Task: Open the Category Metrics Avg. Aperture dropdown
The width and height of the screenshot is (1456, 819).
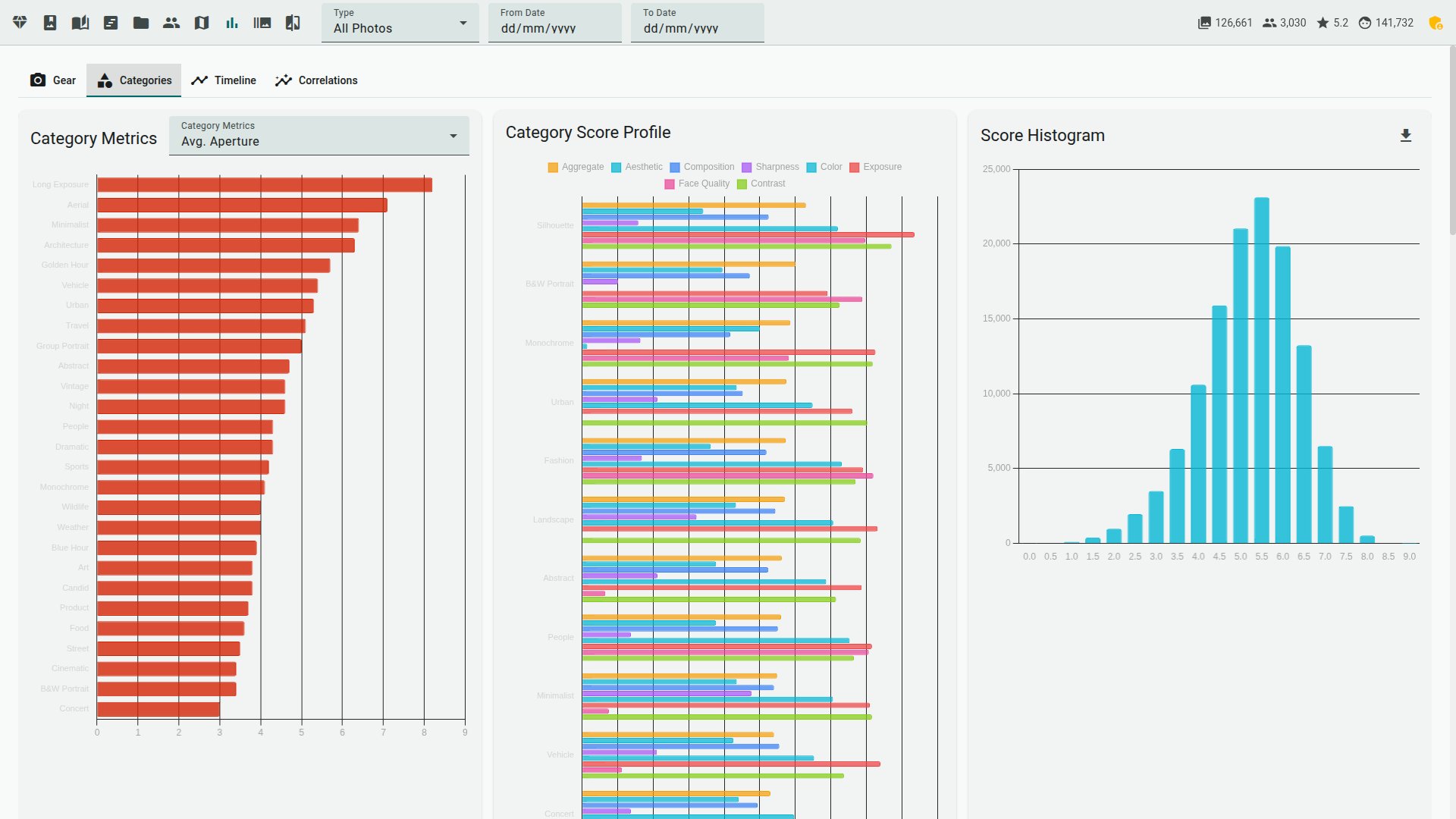Action: click(x=319, y=136)
